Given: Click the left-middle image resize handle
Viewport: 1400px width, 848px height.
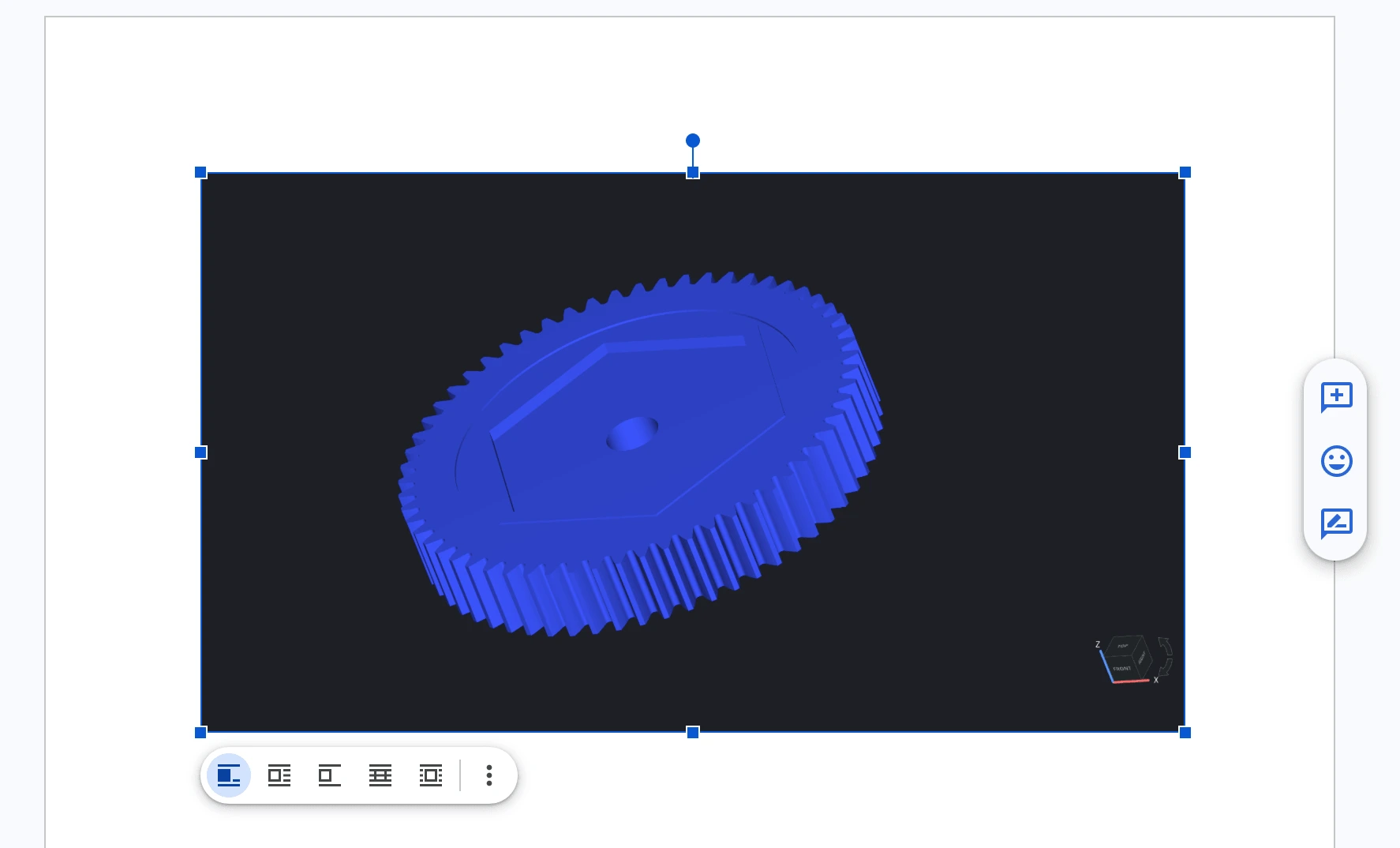Looking at the screenshot, I should coord(200,452).
